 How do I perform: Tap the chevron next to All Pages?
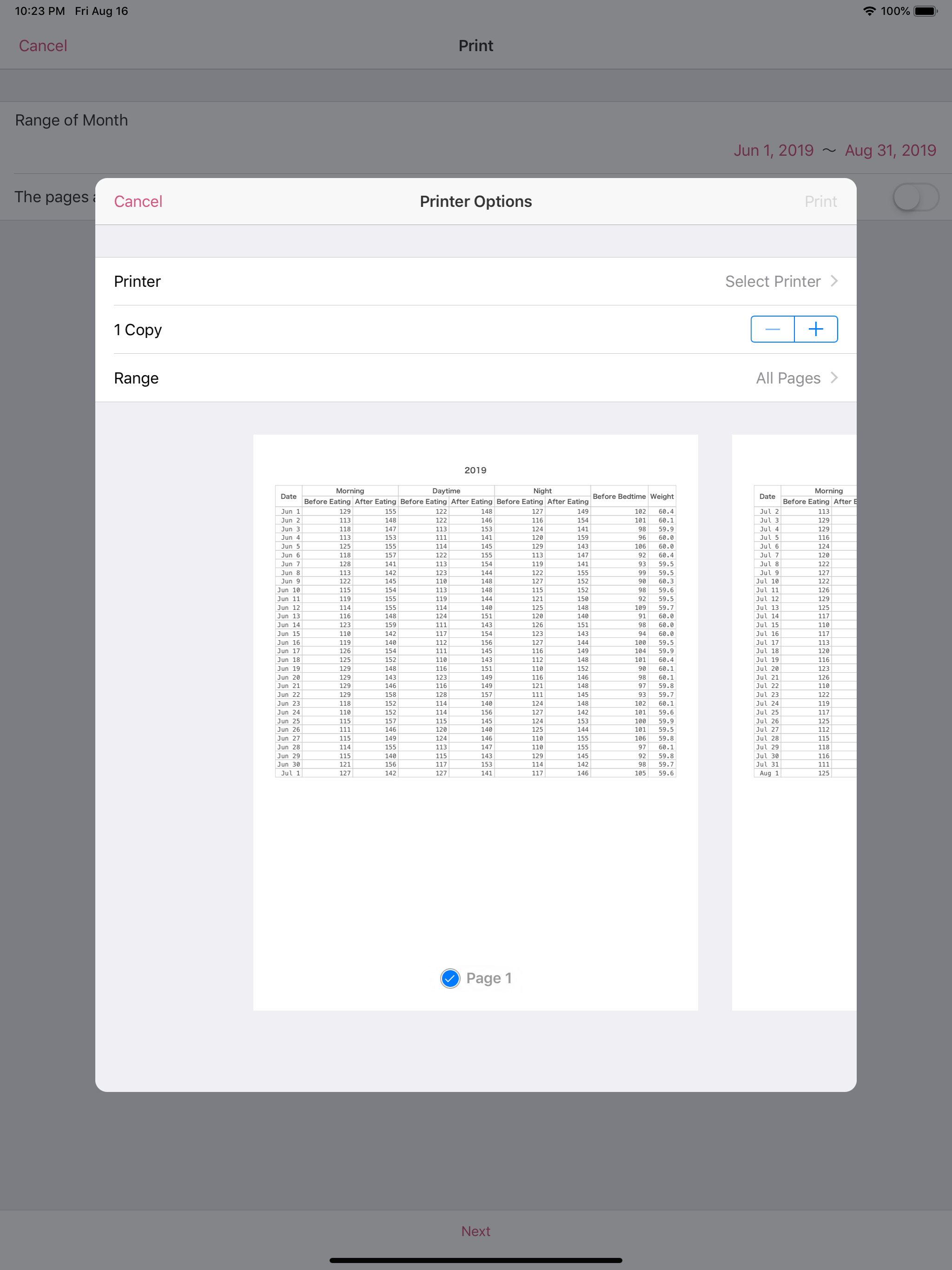click(x=834, y=378)
